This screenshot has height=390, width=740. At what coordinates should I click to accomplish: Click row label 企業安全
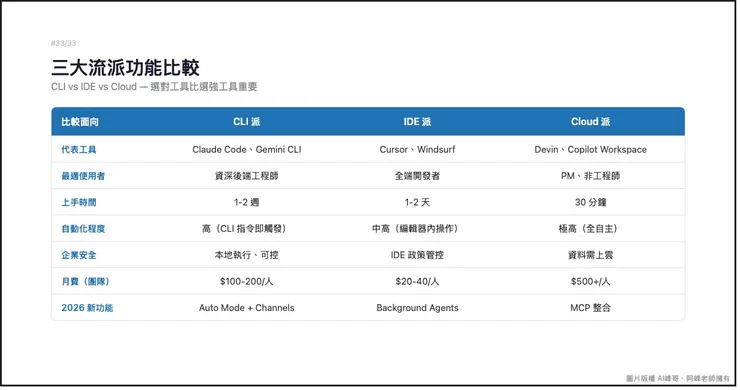coord(79,255)
